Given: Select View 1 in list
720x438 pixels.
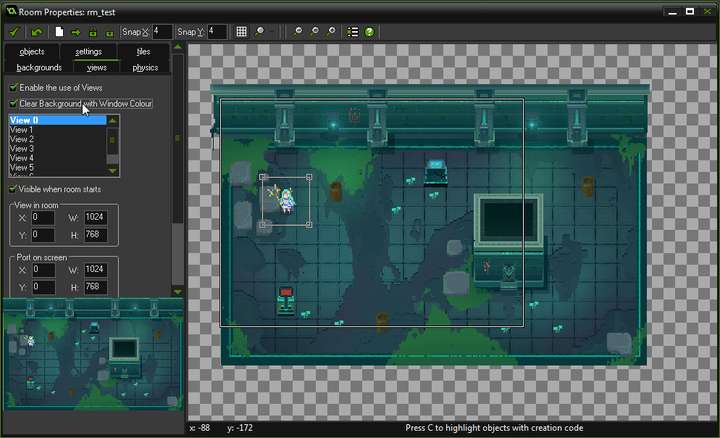Looking at the screenshot, I should pyautogui.click(x=58, y=130).
